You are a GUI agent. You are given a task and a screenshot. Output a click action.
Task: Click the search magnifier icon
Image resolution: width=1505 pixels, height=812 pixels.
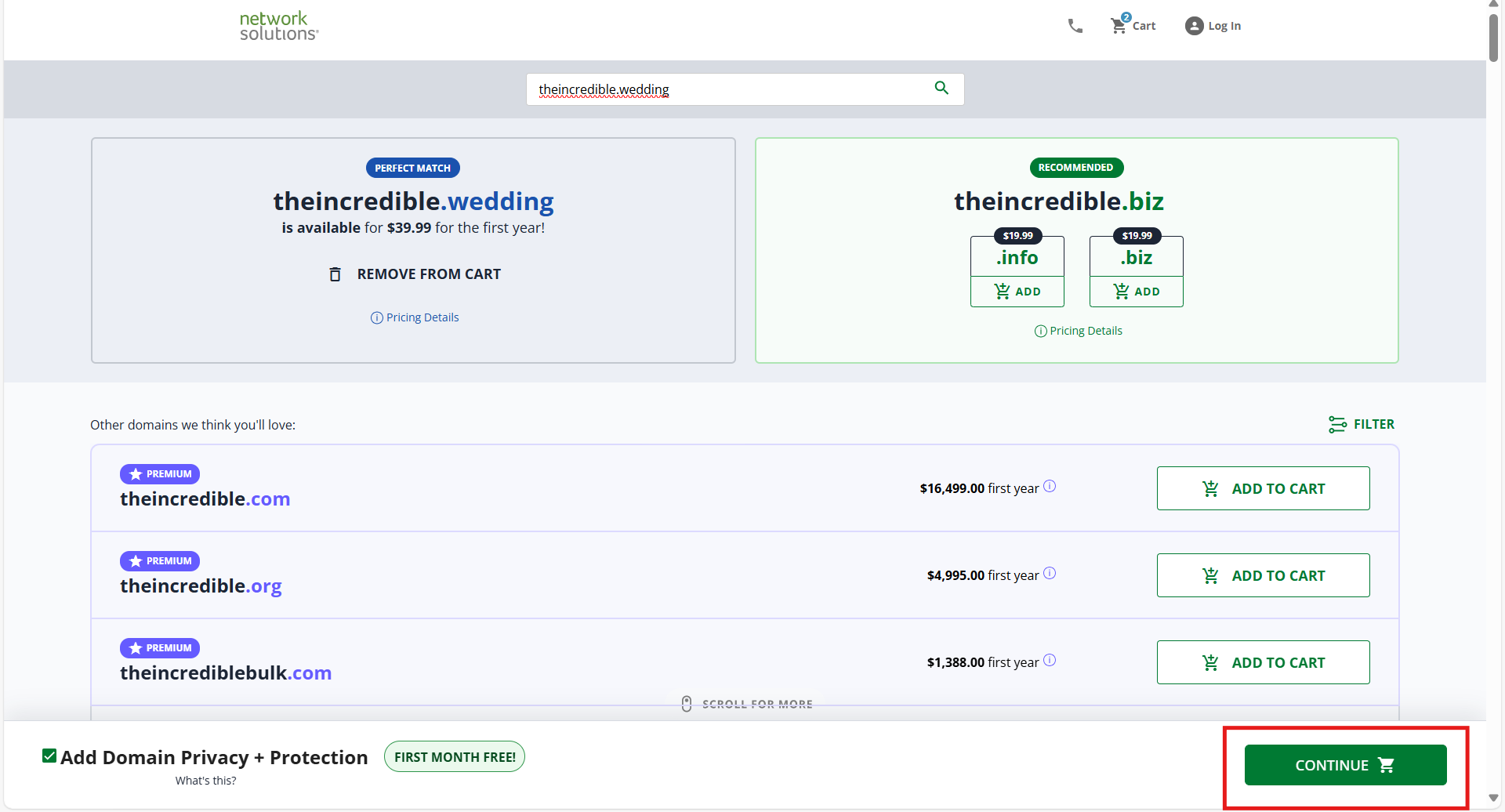point(941,88)
